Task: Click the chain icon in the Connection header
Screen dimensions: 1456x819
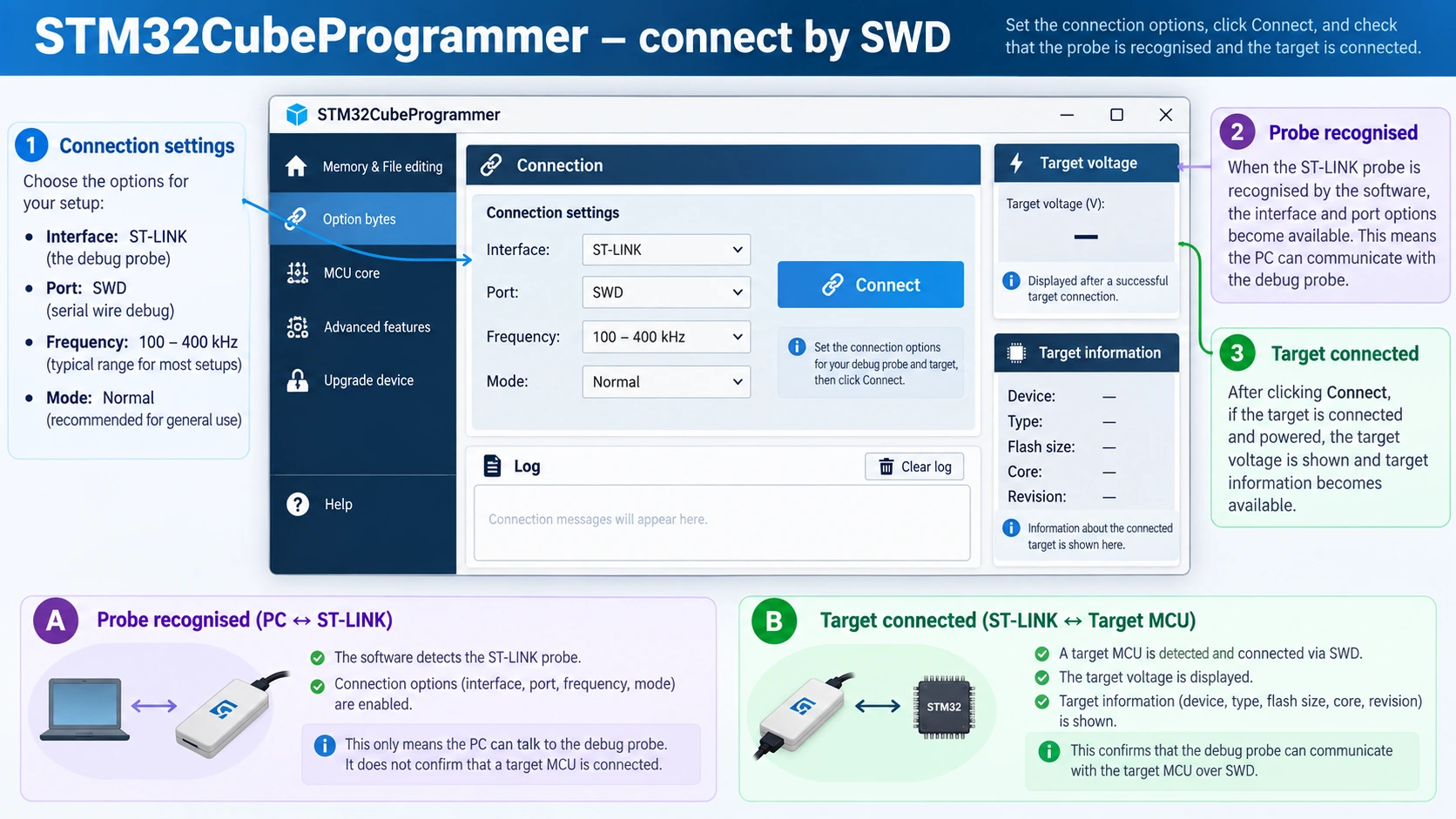Action: click(491, 165)
